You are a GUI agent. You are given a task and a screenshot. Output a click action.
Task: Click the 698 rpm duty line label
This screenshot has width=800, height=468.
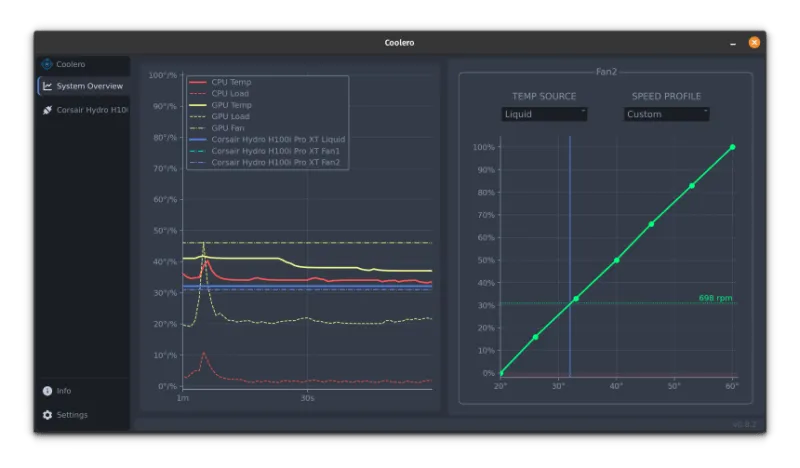point(717,298)
